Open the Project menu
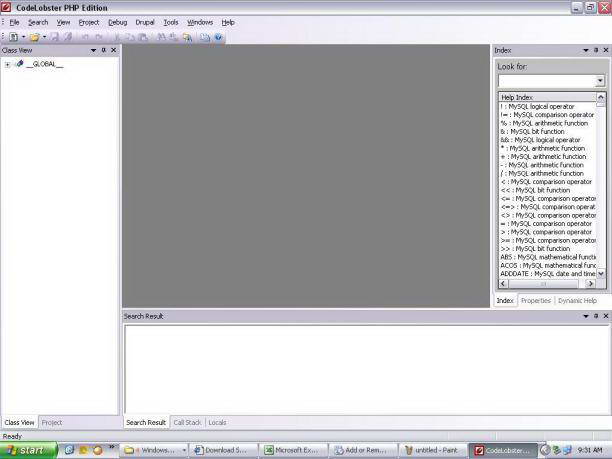The image size is (612, 459). [89, 22]
